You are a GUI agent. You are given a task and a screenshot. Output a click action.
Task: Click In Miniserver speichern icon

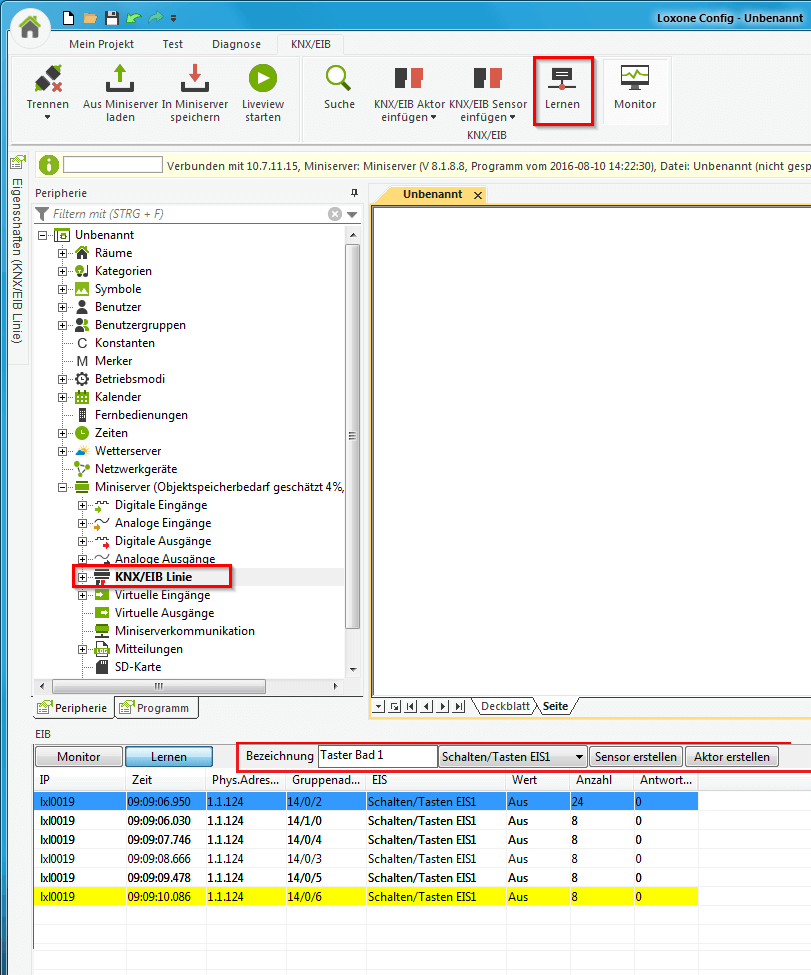pos(194,79)
